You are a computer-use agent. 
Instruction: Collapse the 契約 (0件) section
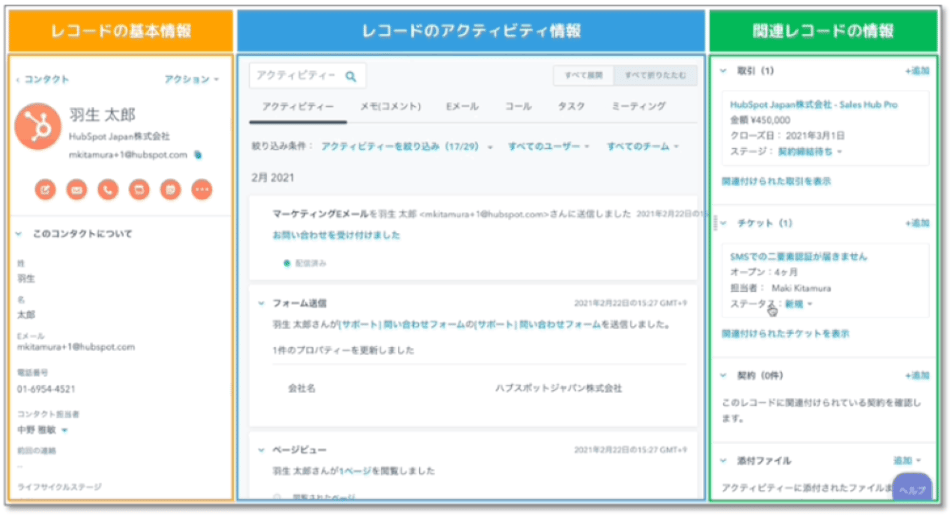(723, 376)
